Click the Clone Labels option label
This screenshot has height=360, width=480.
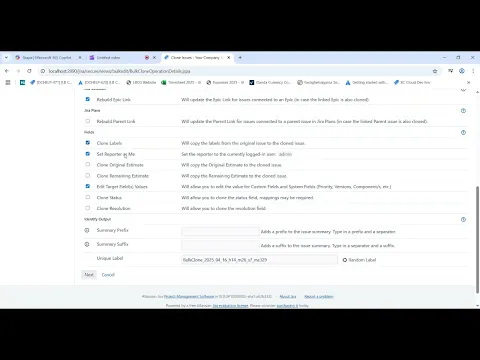point(109,143)
